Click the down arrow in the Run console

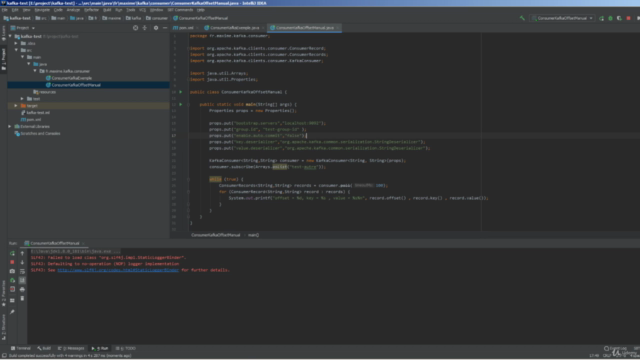click(x=22, y=262)
